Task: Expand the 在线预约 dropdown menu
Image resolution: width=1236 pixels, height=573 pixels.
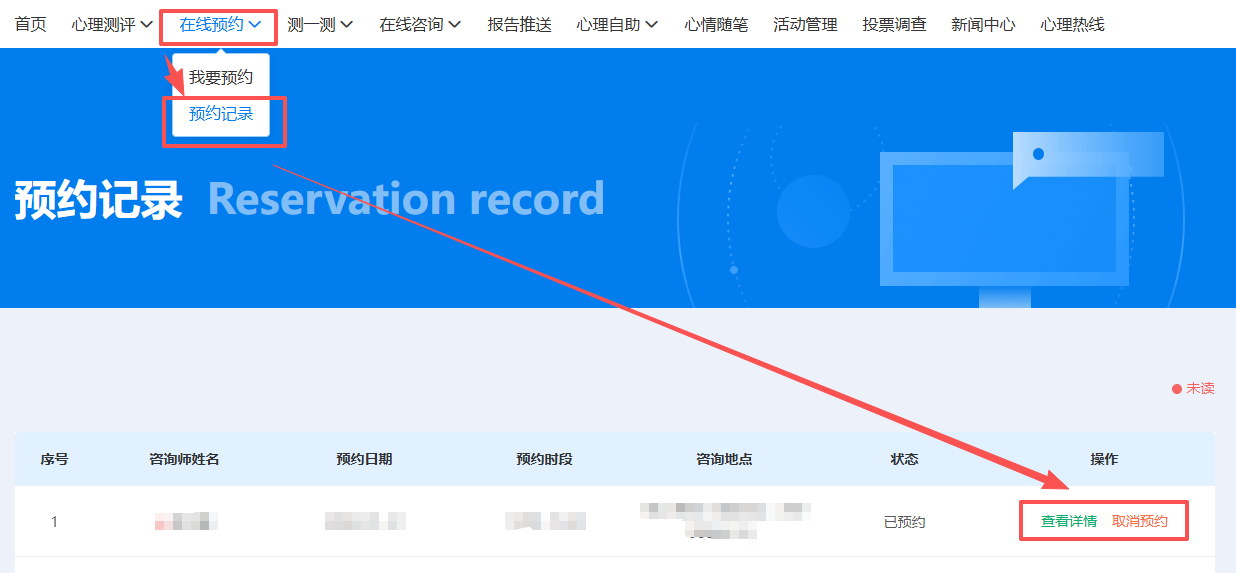Action: click(219, 24)
